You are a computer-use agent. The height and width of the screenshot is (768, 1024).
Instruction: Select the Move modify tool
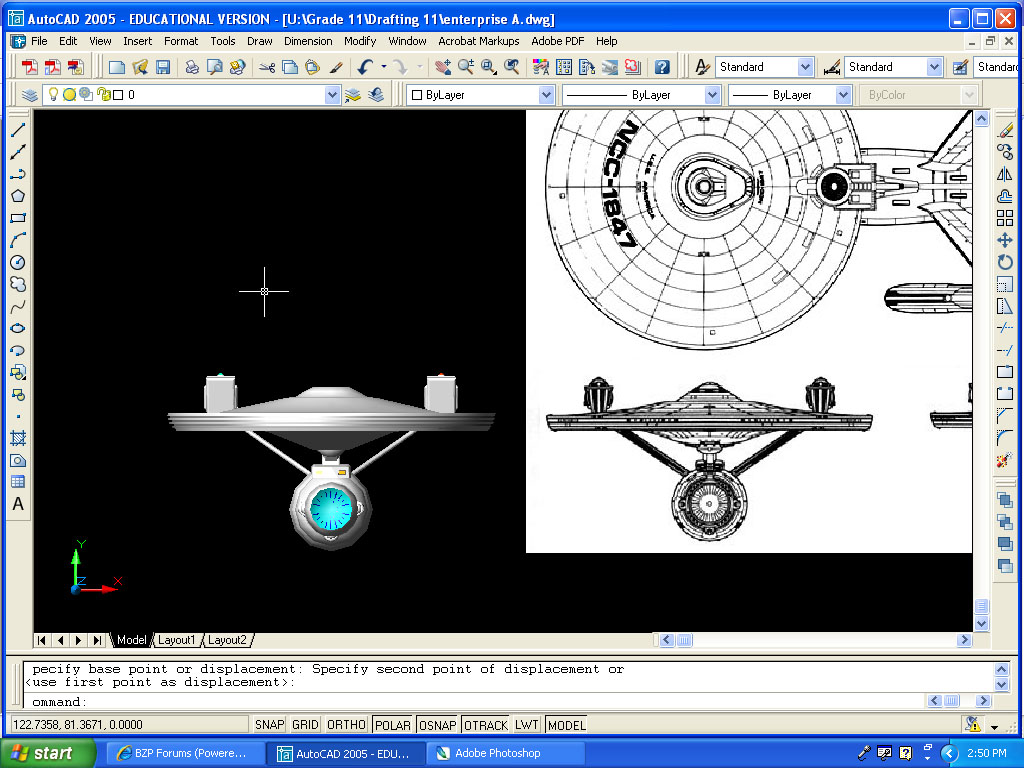coord(1005,240)
